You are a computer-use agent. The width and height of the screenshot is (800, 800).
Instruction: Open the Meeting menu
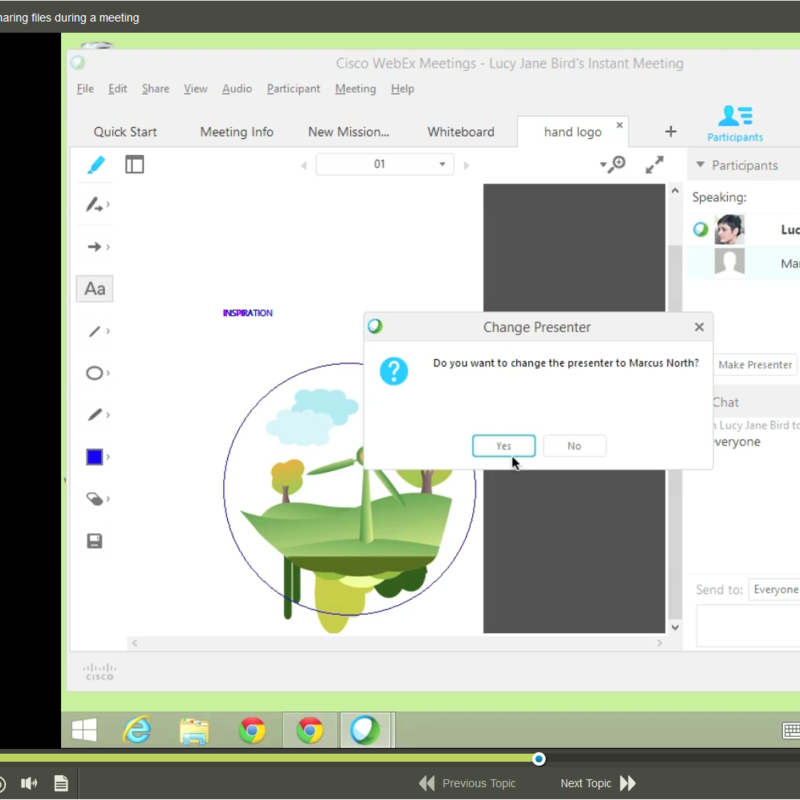pyautogui.click(x=356, y=89)
